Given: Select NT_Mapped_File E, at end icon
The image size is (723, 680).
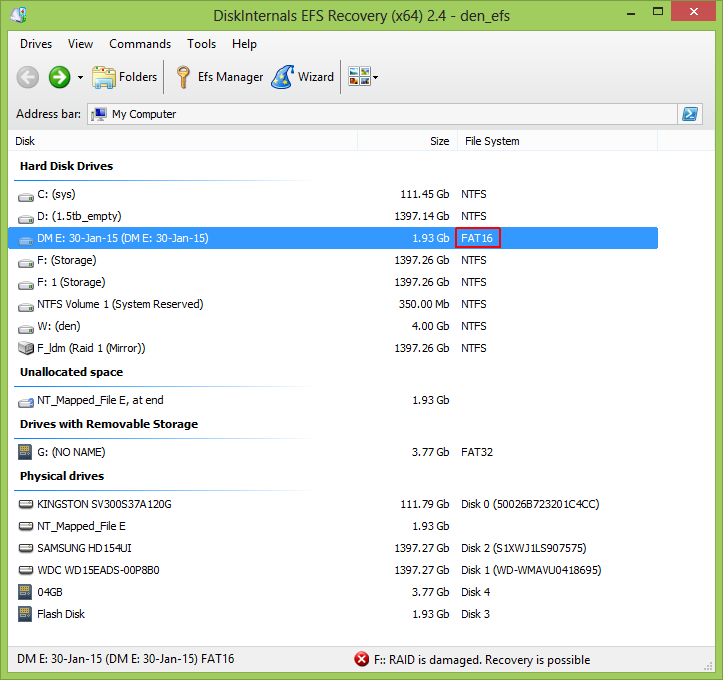Looking at the screenshot, I should click(26, 402).
